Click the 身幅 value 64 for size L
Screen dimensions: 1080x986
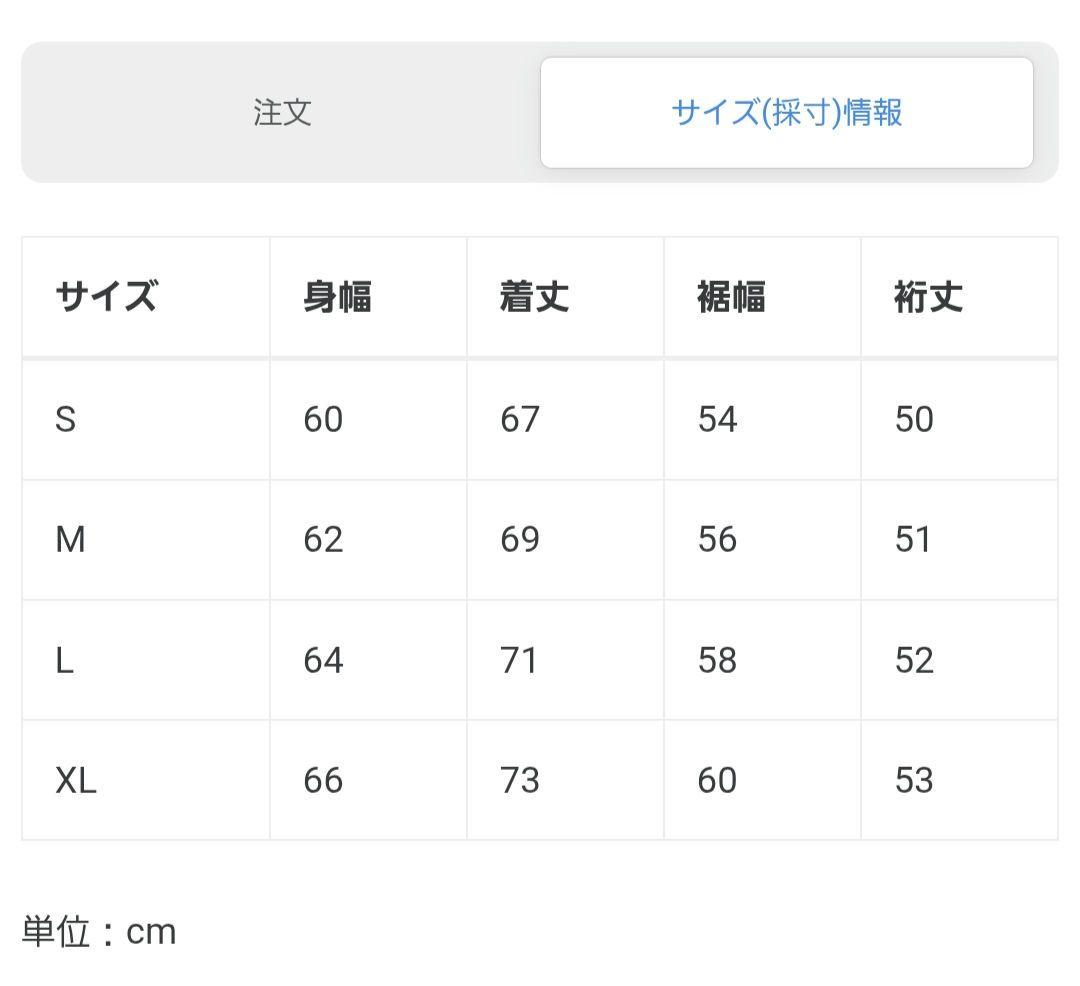(x=320, y=660)
